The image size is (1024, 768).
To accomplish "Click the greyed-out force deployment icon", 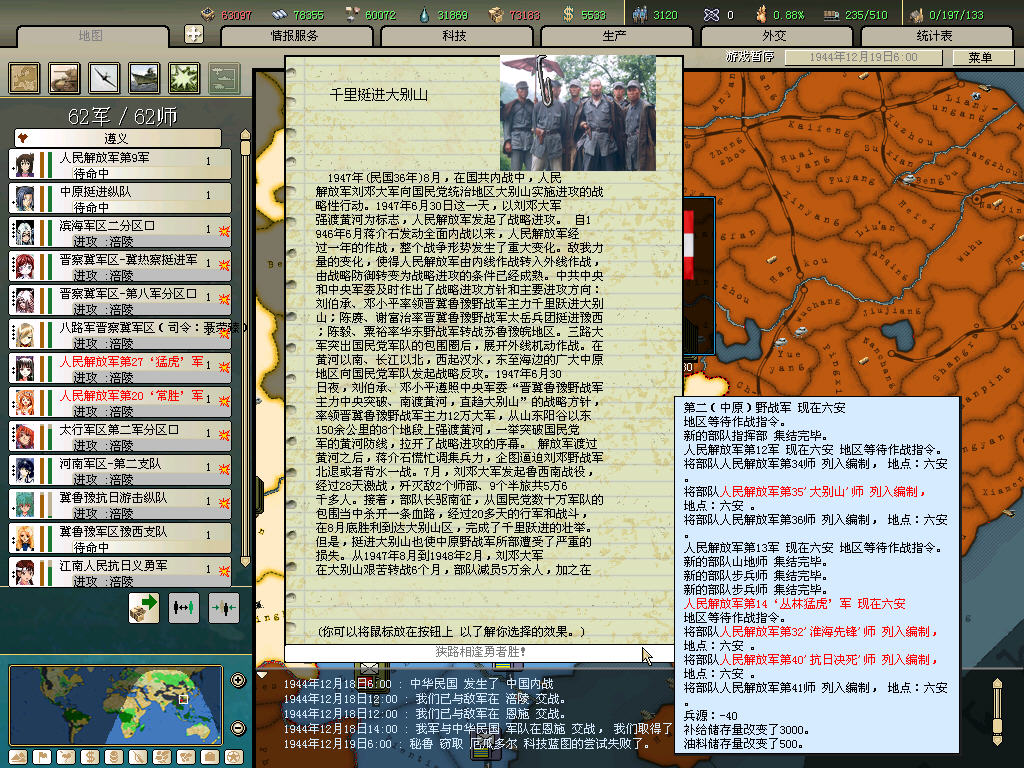I will pyautogui.click(x=224, y=78).
